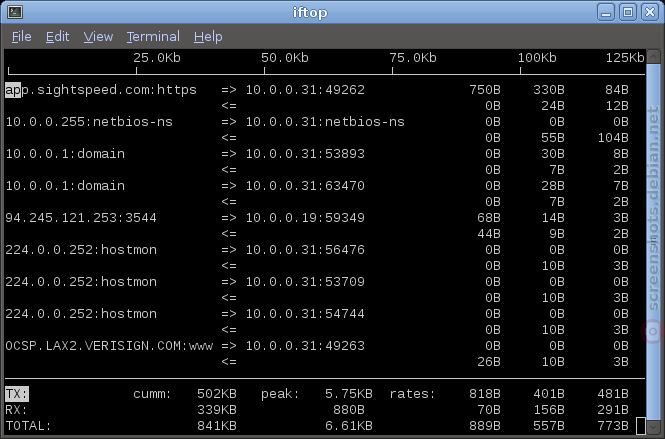This screenshot has width=665, height=439.
Task: Click 94.245.121.253:3544 host entry
Action: tap(81, 218)
